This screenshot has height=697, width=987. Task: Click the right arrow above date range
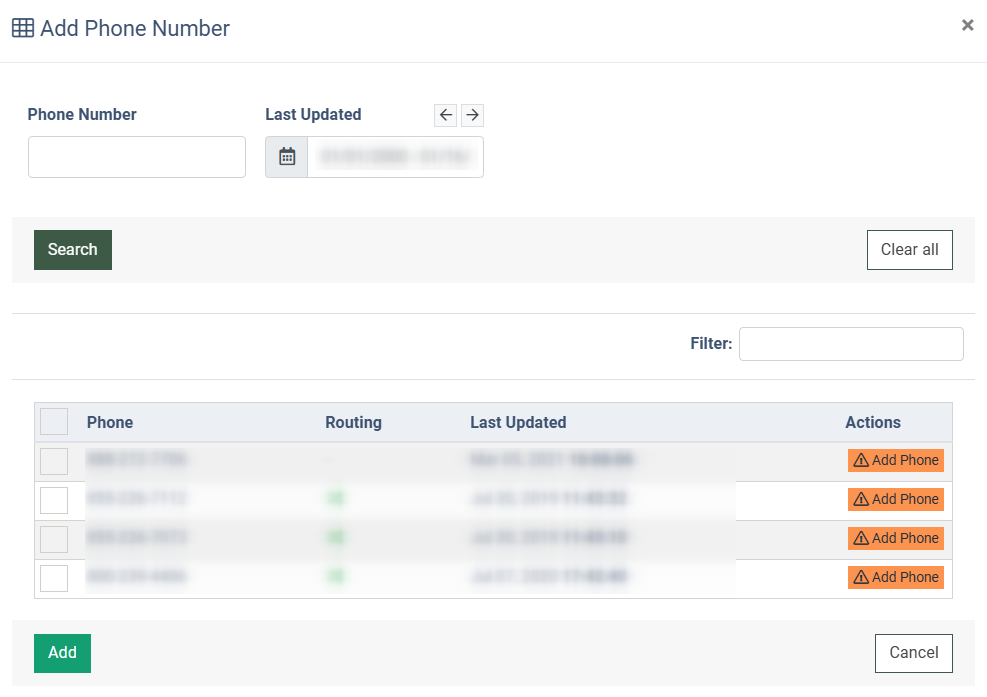coord(472,115)
